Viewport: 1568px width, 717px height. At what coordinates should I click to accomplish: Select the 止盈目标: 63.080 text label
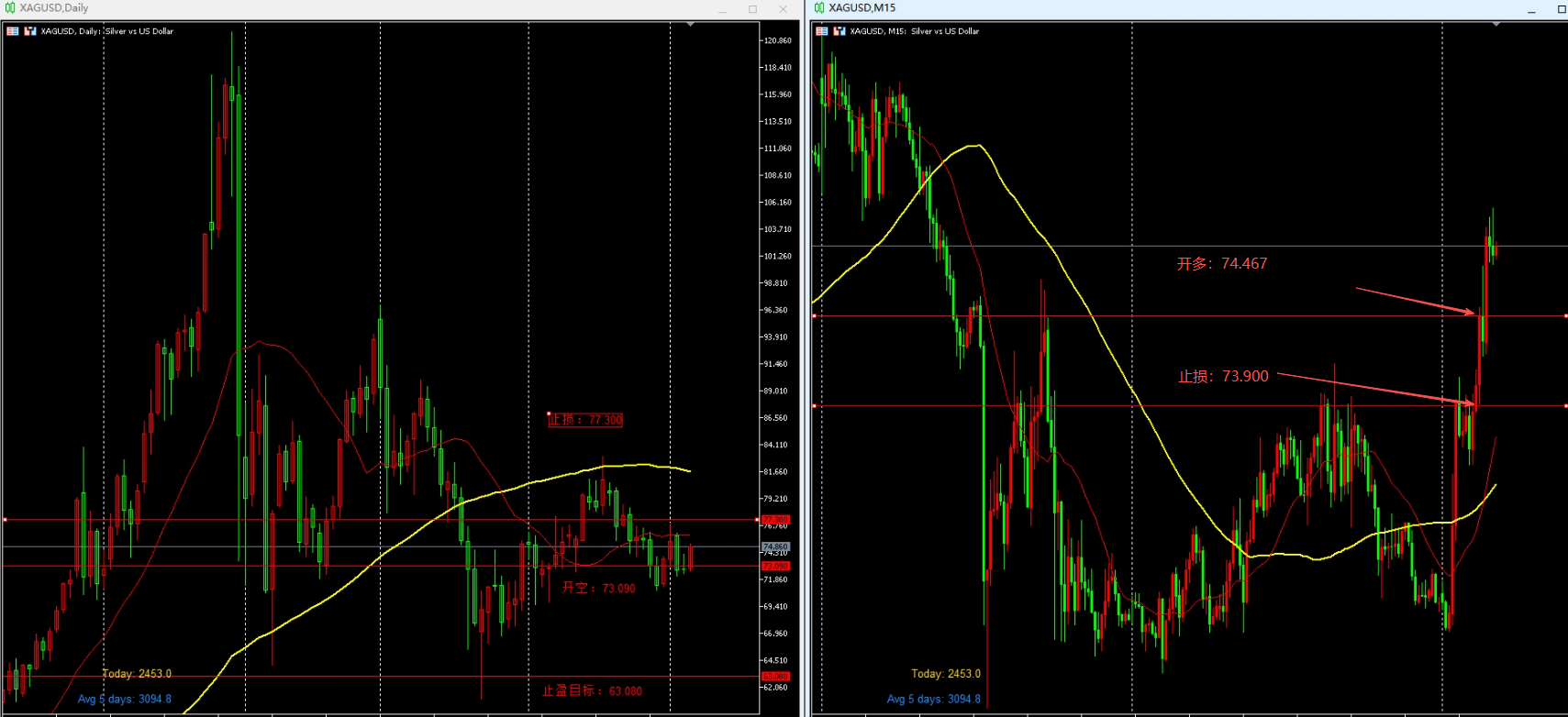(592, 690)
